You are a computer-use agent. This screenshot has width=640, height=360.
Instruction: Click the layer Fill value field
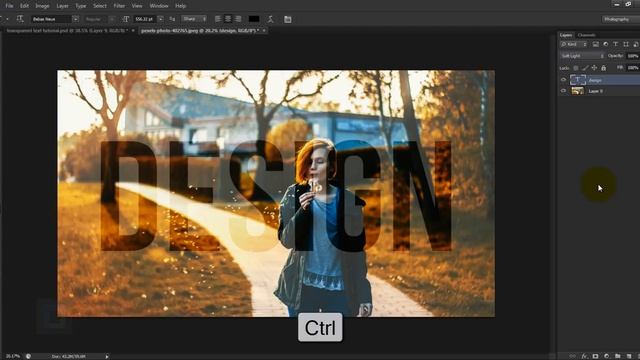633,68
